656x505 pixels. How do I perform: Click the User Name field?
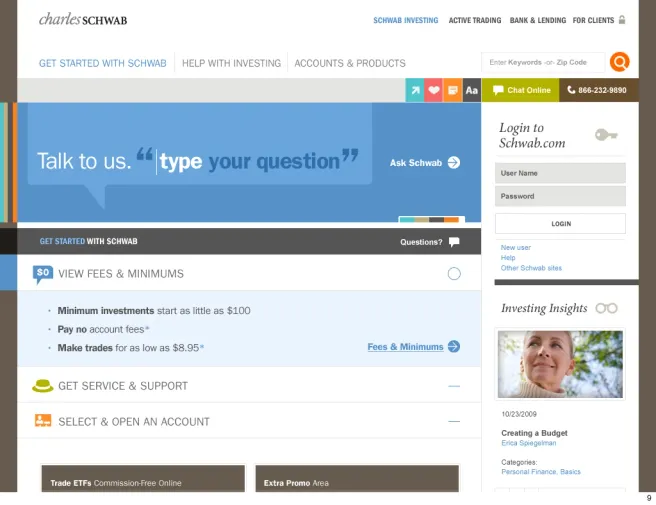560,173
